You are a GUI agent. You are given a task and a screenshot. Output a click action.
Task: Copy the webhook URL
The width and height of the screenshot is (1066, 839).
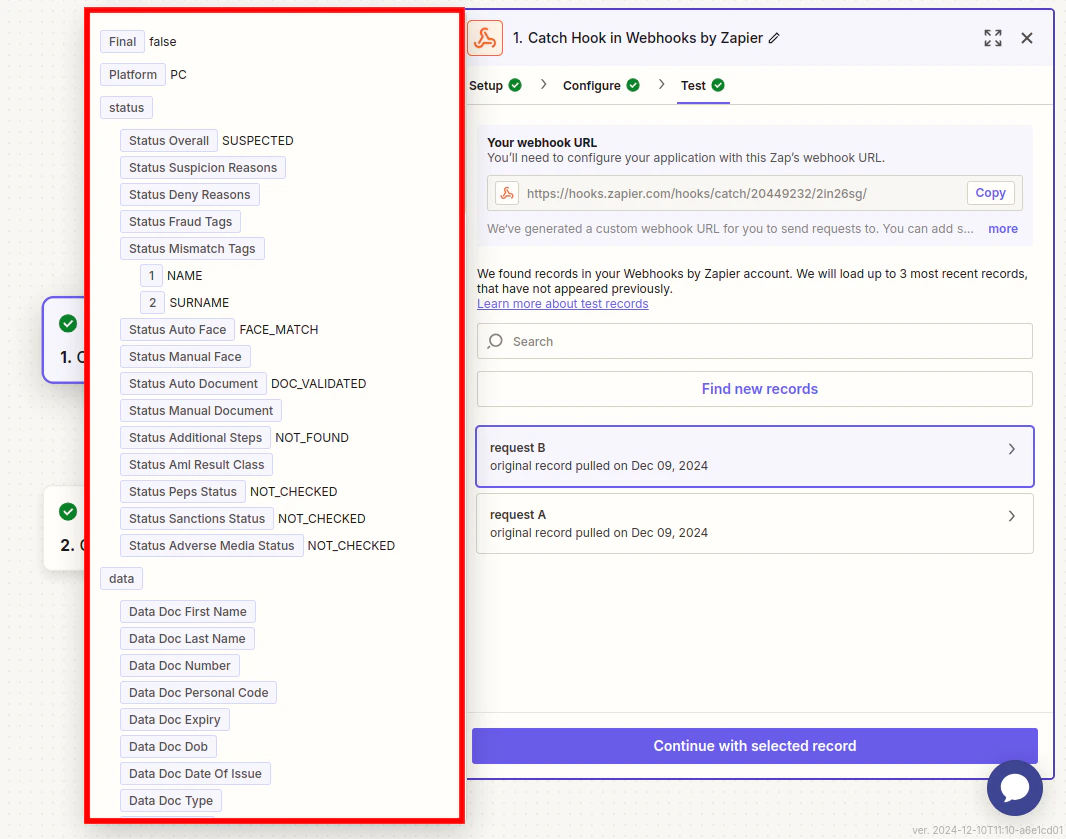(x=990, y=192)
